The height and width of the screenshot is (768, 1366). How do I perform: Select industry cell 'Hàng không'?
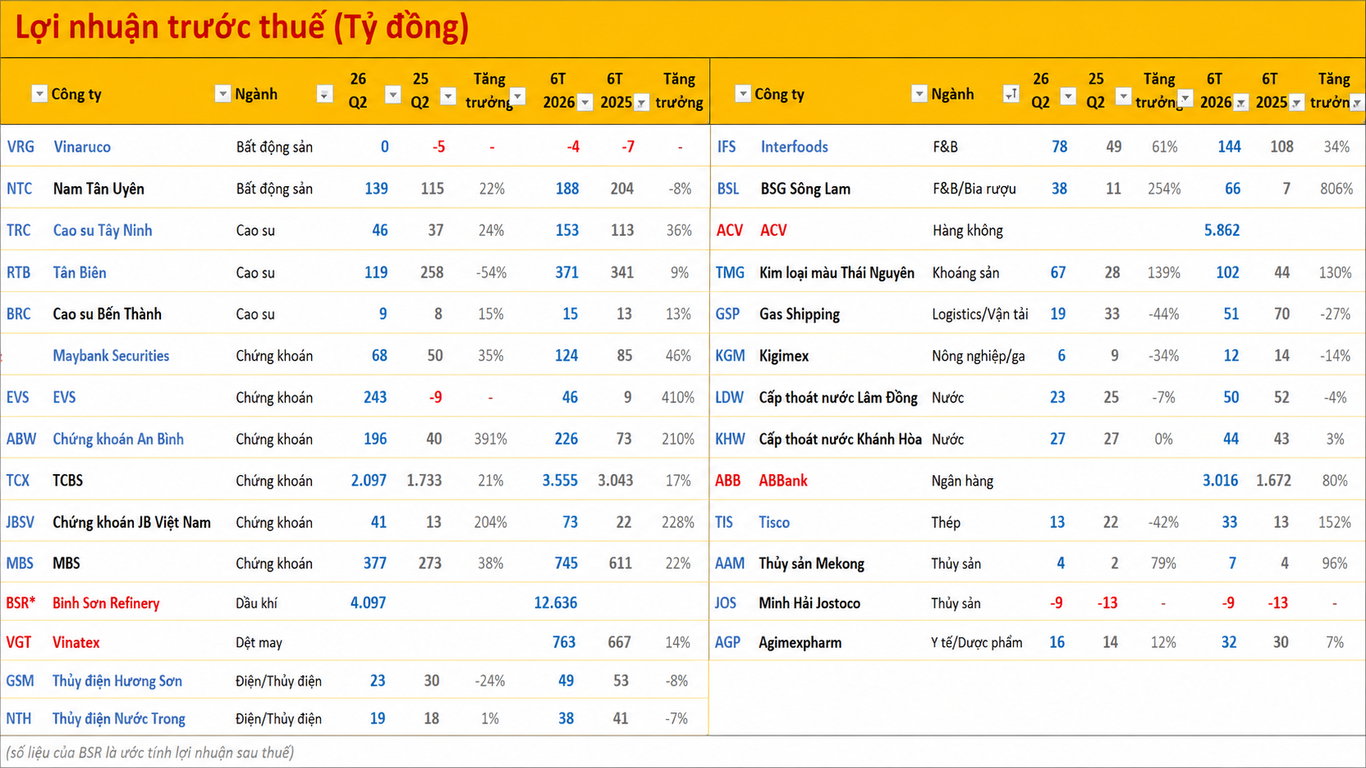(967, 231)
